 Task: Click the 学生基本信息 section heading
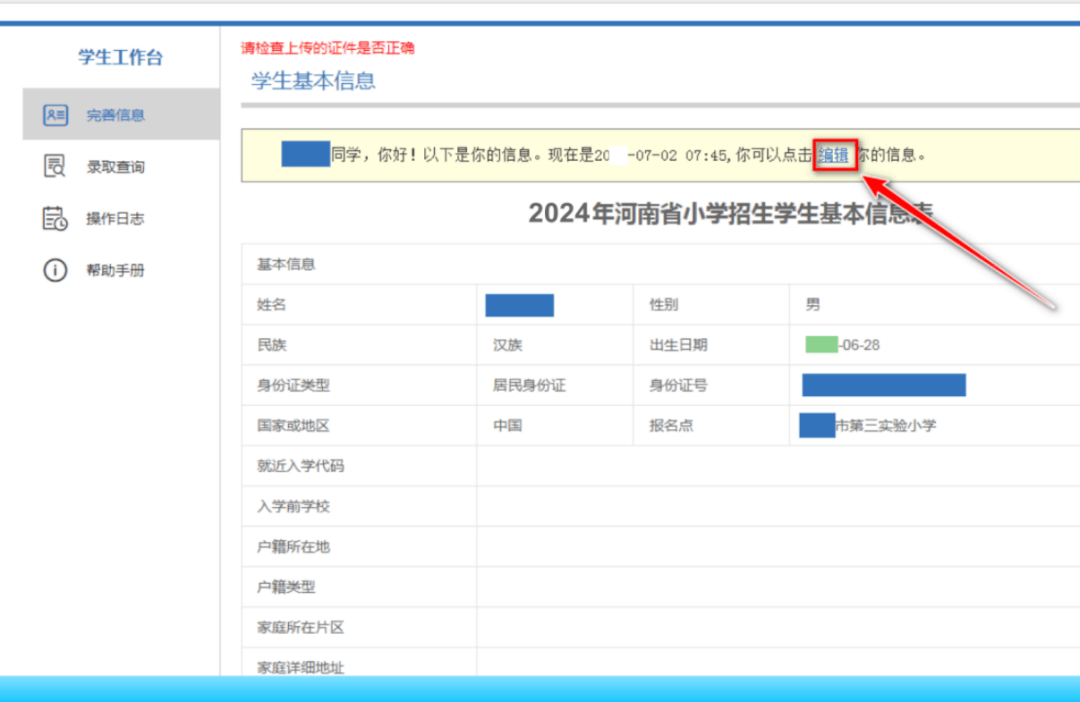click(313, 81)
